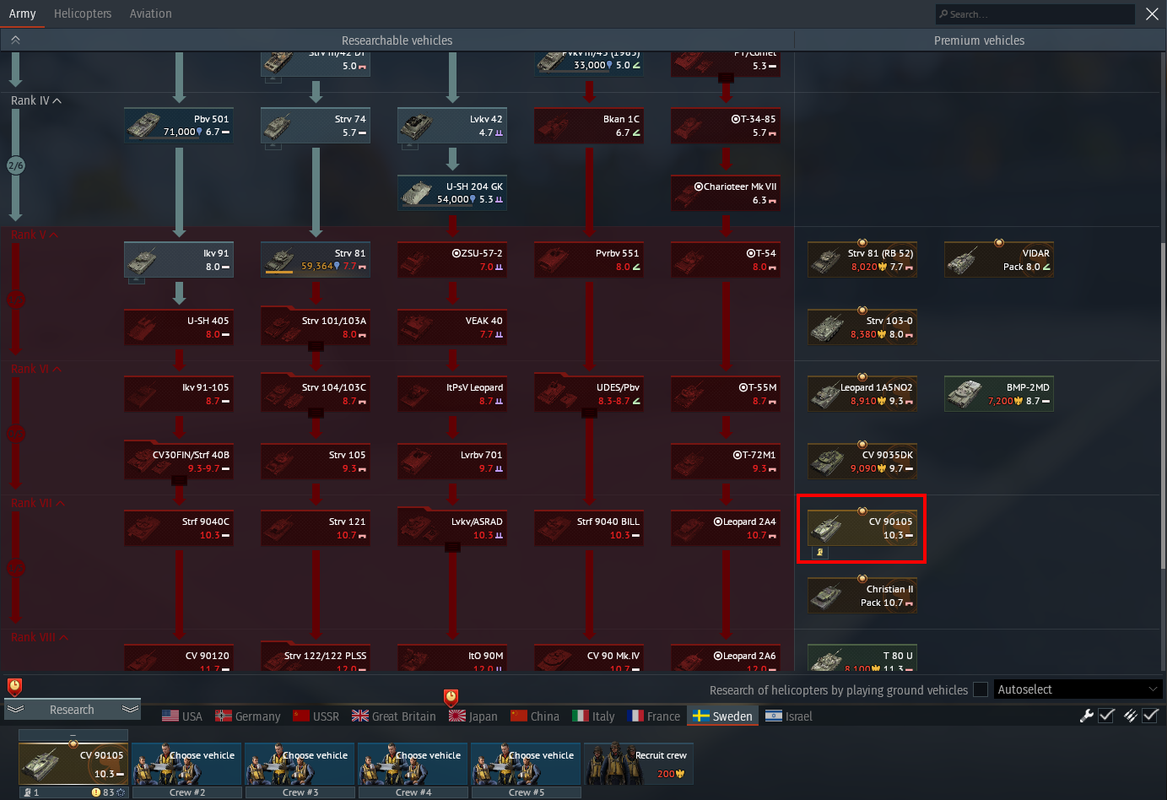Select the locked Bkan 1C card
Image resolution: width=1167 pixels, height=800 pixels.
[589, 126]
